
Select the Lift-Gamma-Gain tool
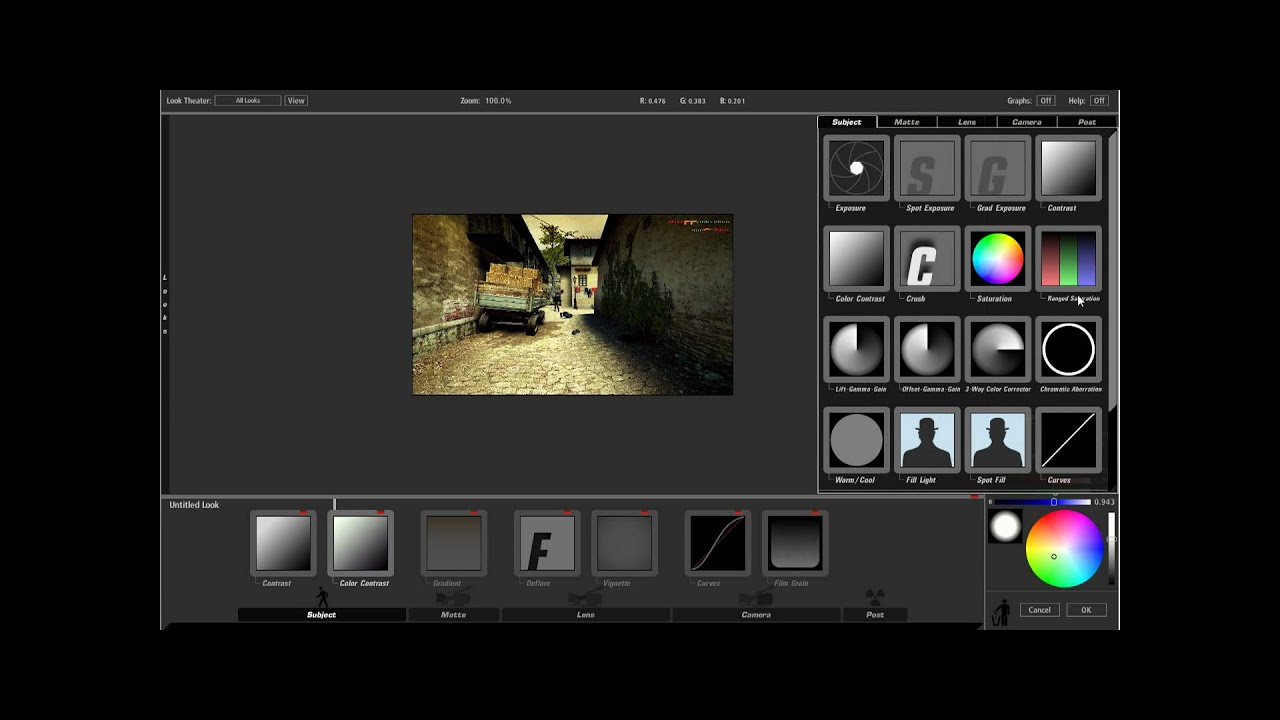(x=856, y=350)
